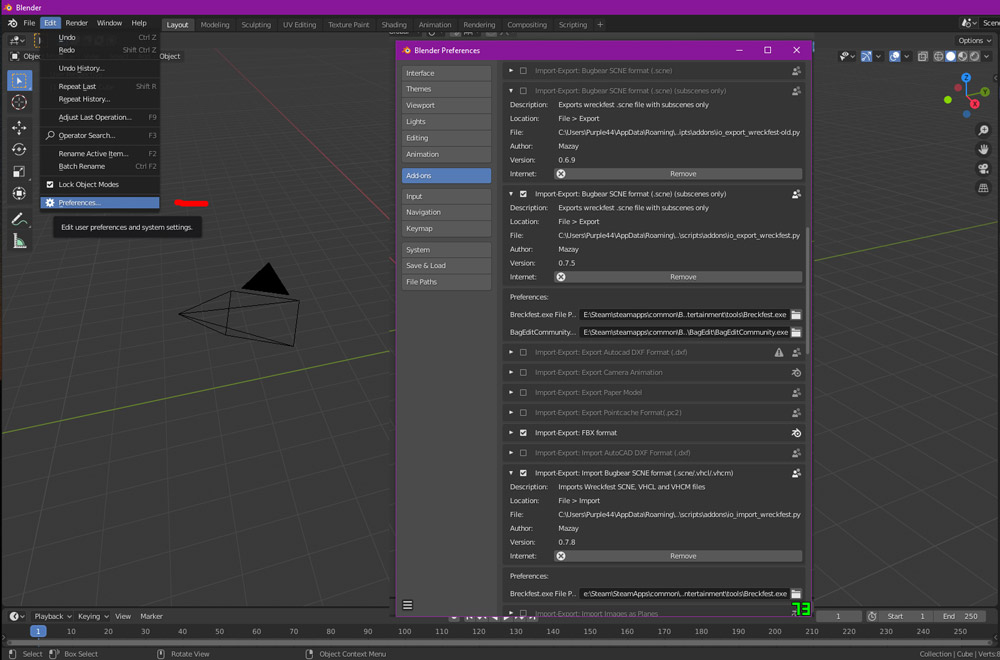This screenshot has height=660, width=1000.
Task: Click the sidebar expand arrow beside gizmo
Action: (996, 78)
